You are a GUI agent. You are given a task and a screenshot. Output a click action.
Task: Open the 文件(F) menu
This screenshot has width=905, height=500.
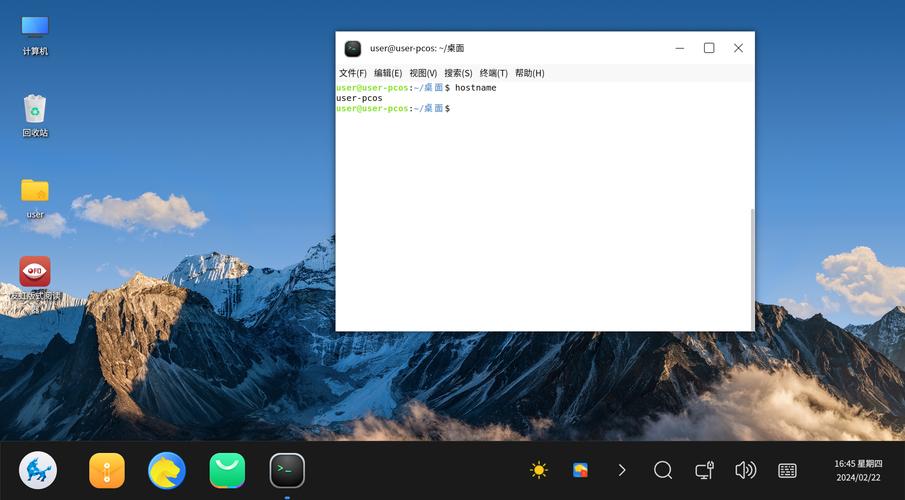coord(353,73)
